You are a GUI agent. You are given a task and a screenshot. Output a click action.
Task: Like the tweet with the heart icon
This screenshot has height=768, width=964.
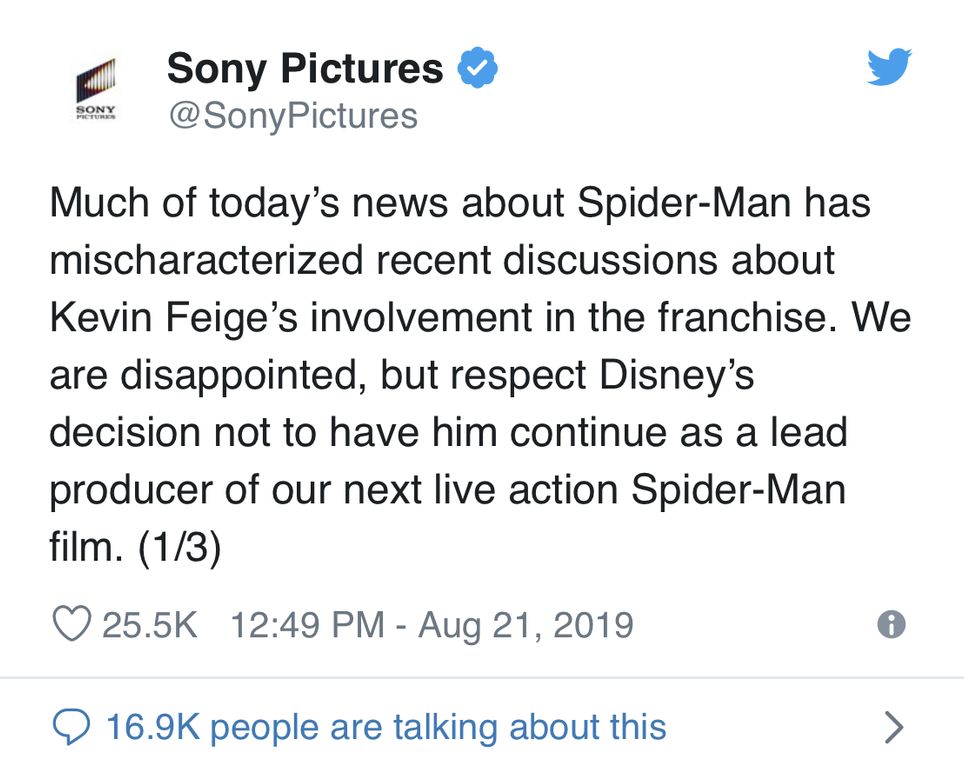70,625
